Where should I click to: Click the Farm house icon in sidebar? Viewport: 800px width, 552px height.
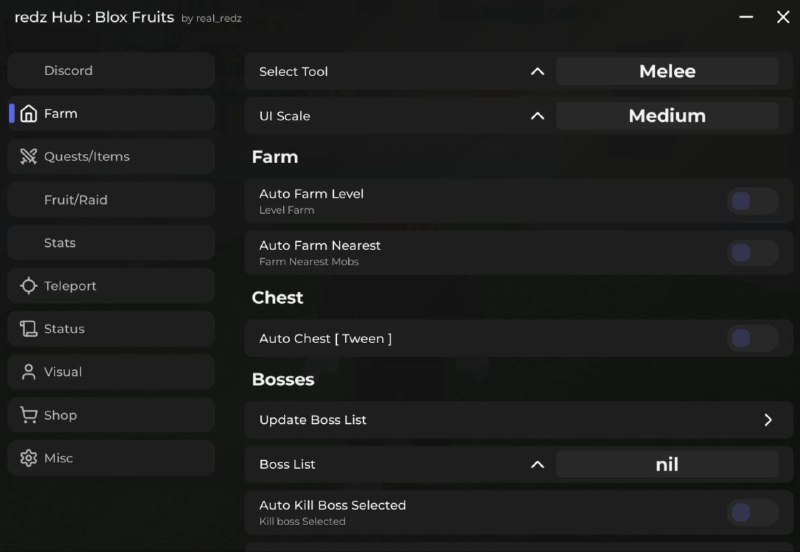[29, 114]
